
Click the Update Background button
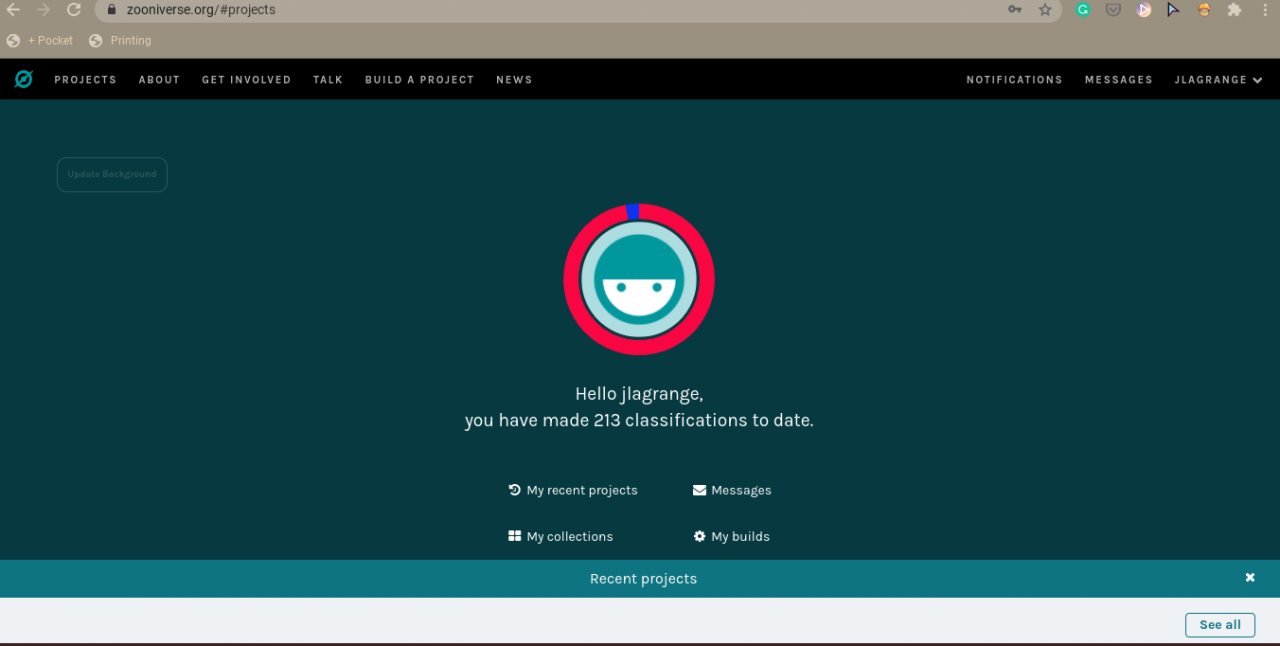point(112,174)
